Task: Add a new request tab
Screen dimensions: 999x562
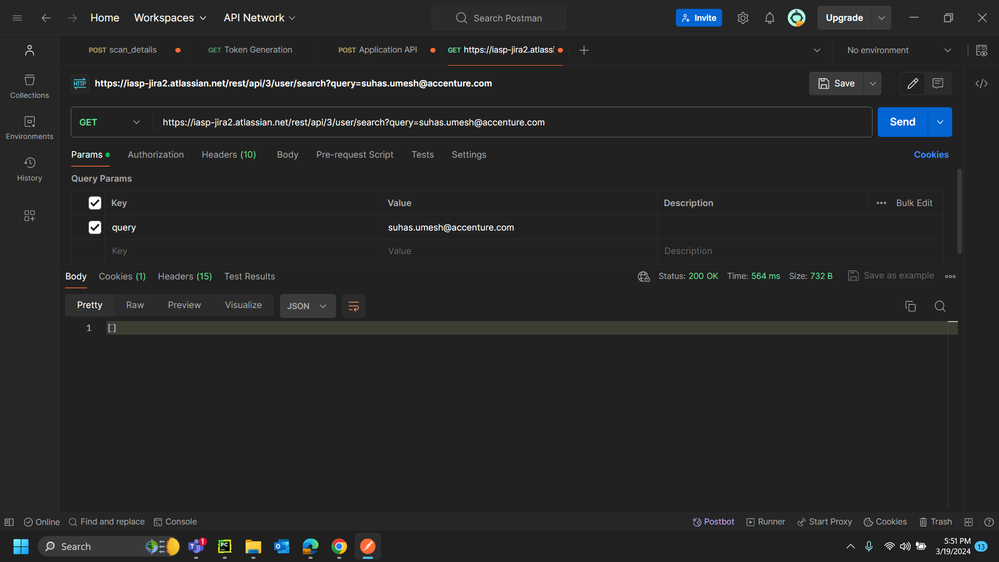Action: pyautogui.click(x=584, y=50)
